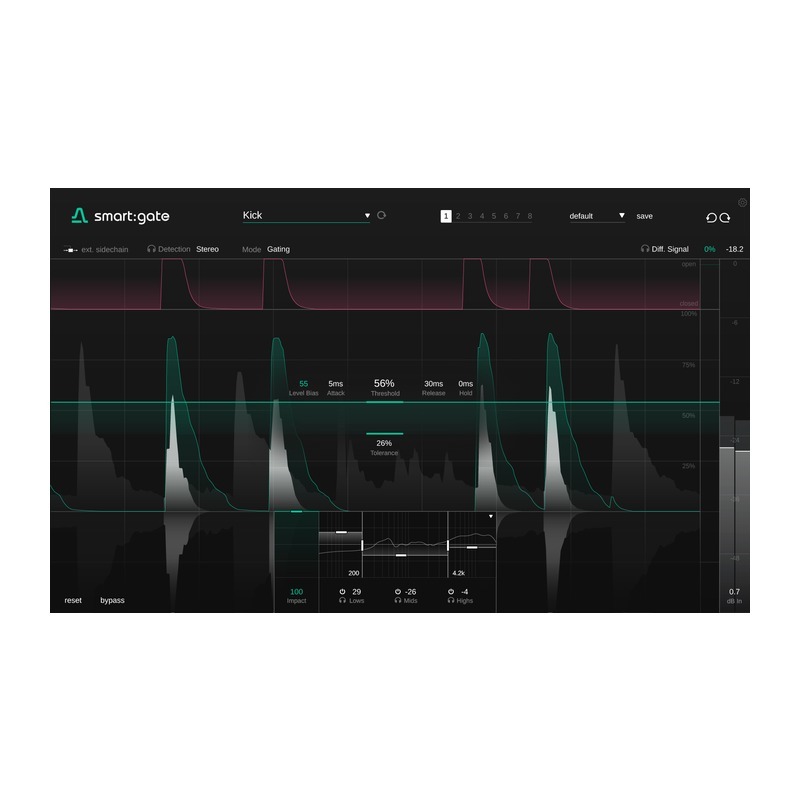The width and height of the screenshot is (800, 800).
Task: Click the Attack value 5ms
Action: 336,384
